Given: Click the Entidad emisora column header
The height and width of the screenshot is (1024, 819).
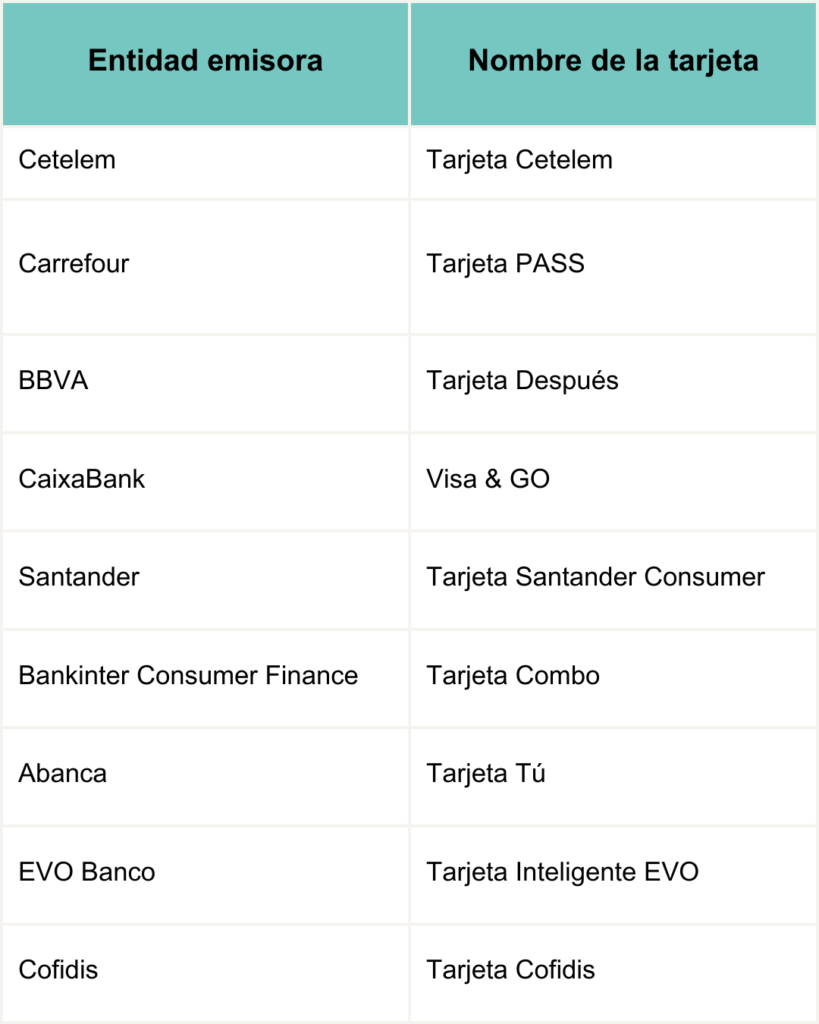Looking at the screenshot, I should click(205, 63).
